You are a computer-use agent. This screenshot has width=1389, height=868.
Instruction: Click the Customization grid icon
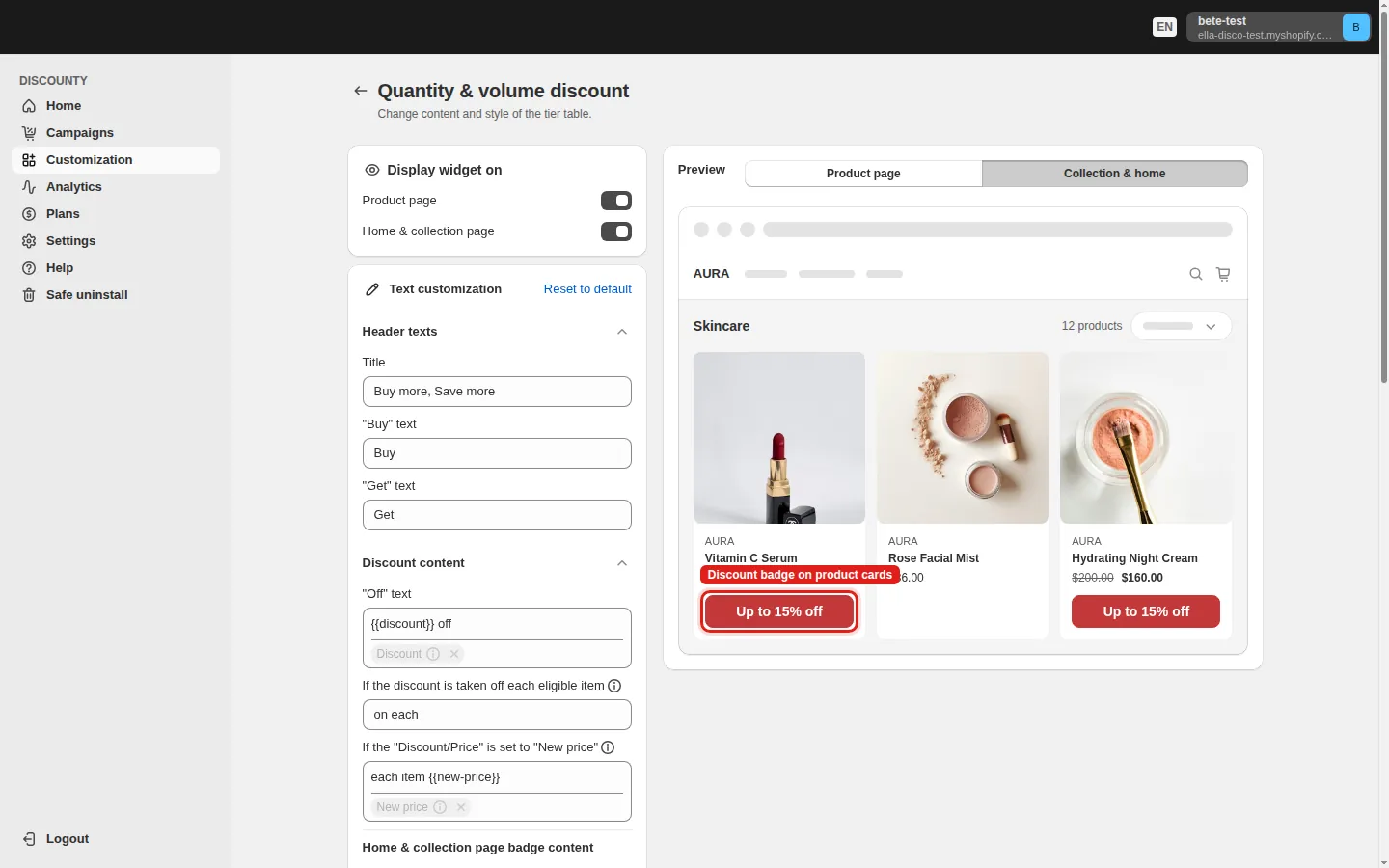click(x=29, y=160)
